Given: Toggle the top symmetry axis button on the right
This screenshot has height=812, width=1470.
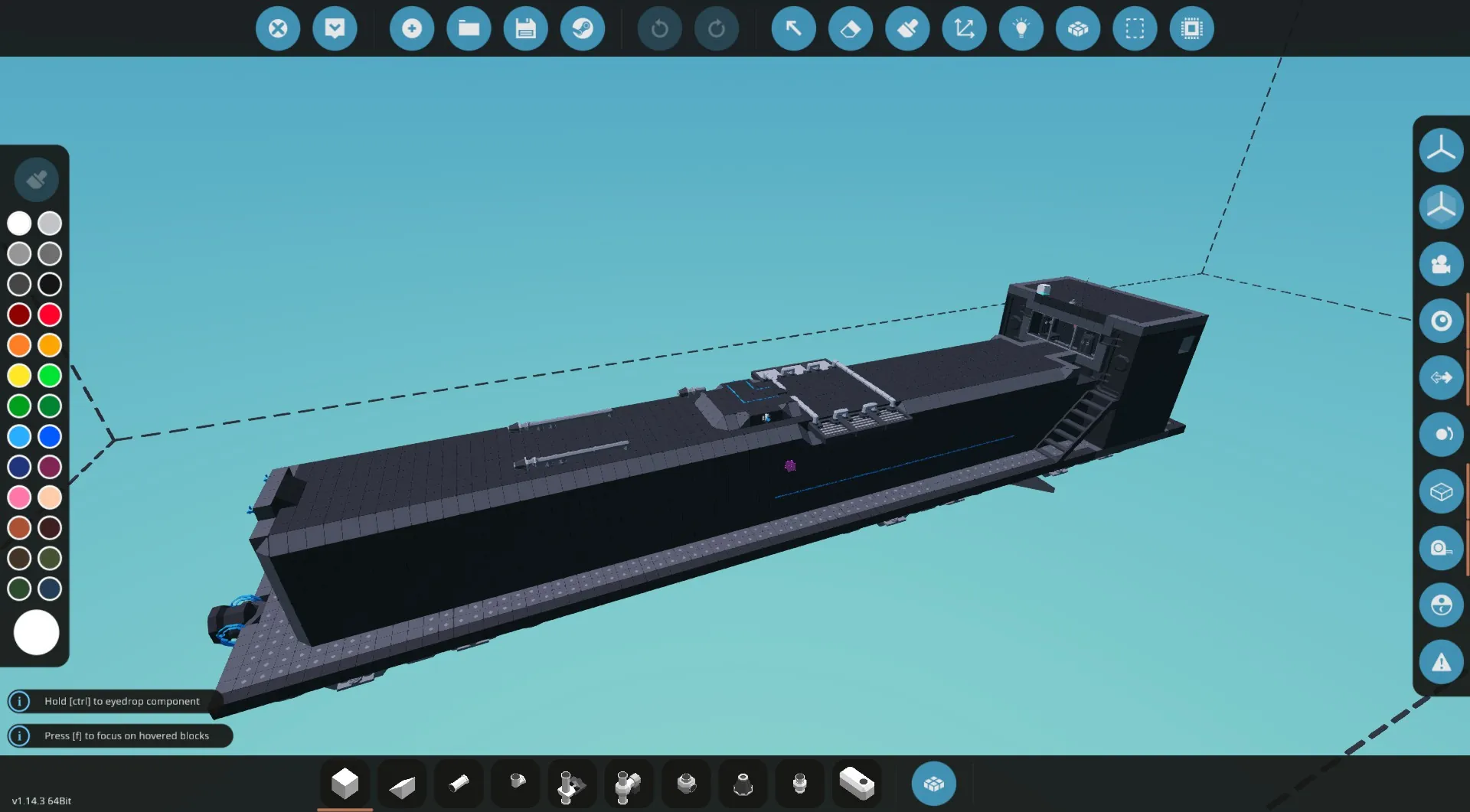Looking at the screenshot, I should [x=1441, y=150].
